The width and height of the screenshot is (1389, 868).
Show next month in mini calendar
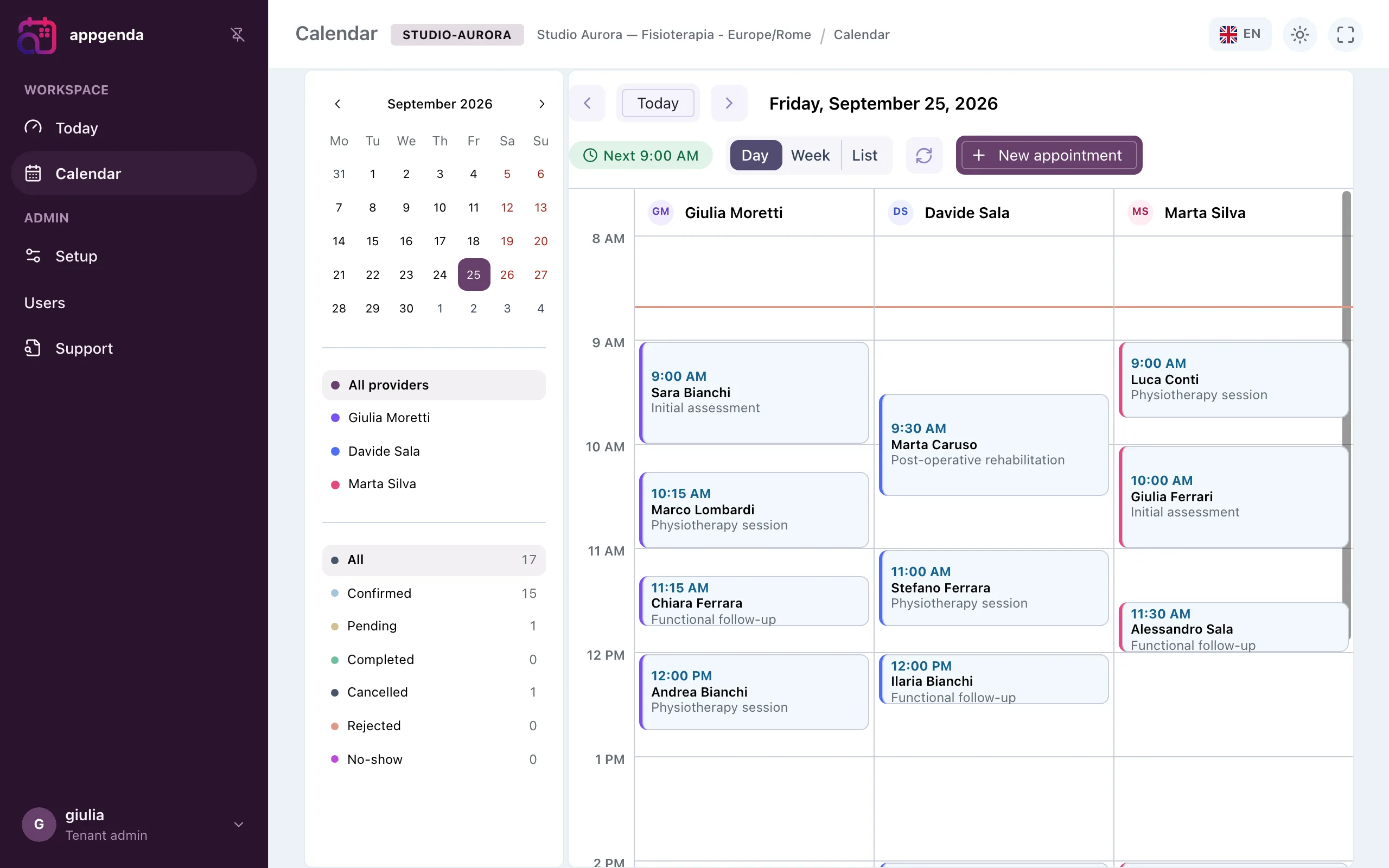(541, 104)
